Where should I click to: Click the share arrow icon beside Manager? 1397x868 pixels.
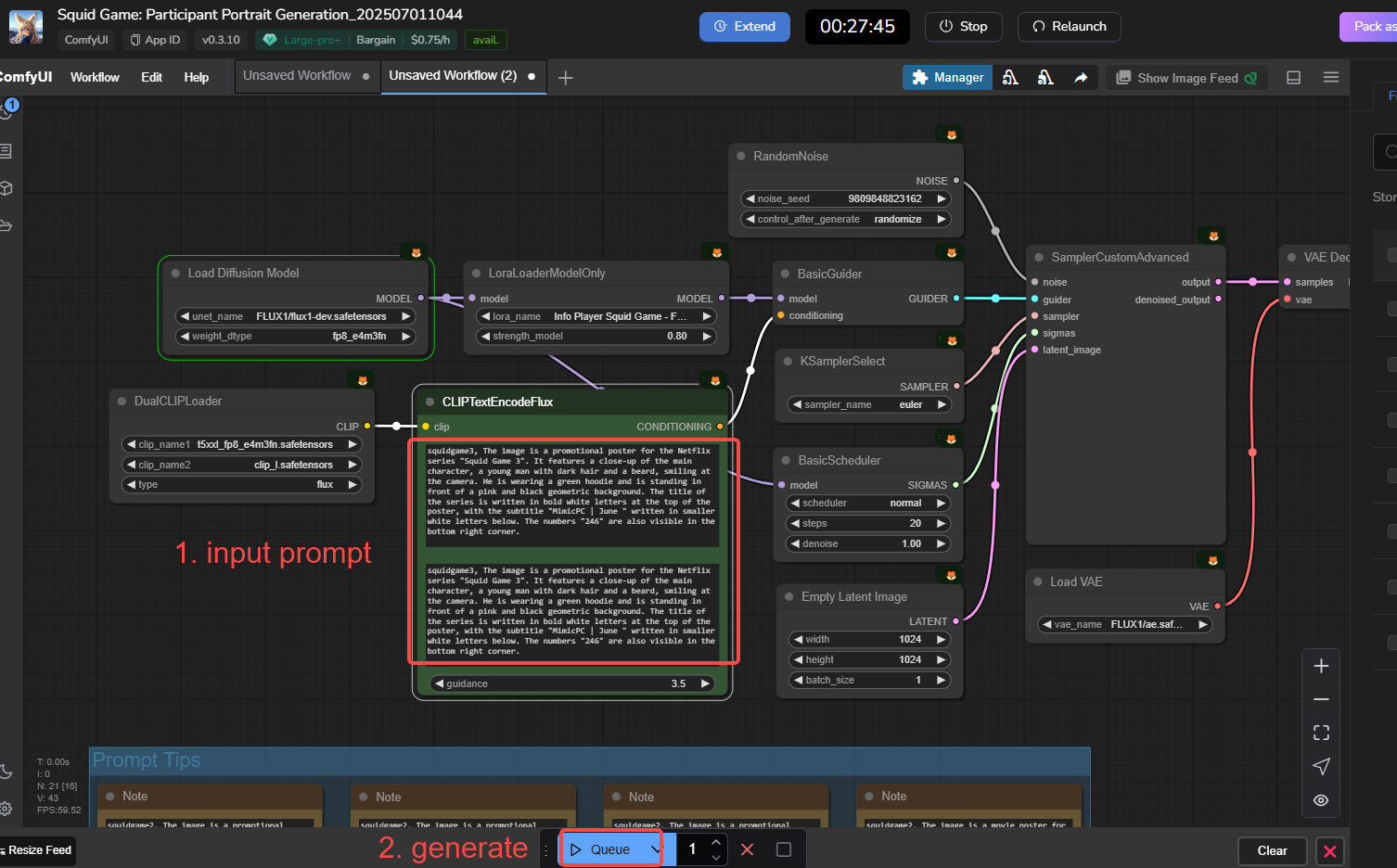1081,78
